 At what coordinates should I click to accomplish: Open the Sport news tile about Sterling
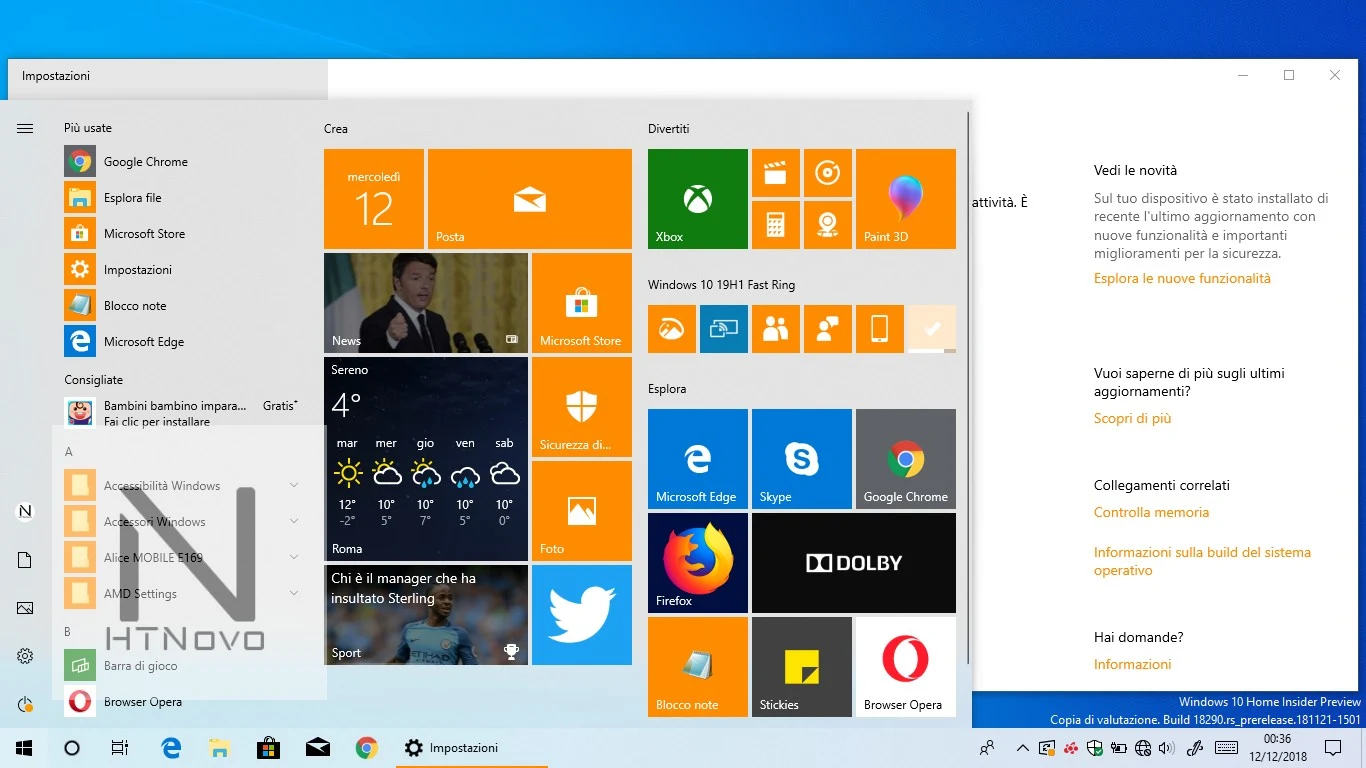[x=425, y=615]
